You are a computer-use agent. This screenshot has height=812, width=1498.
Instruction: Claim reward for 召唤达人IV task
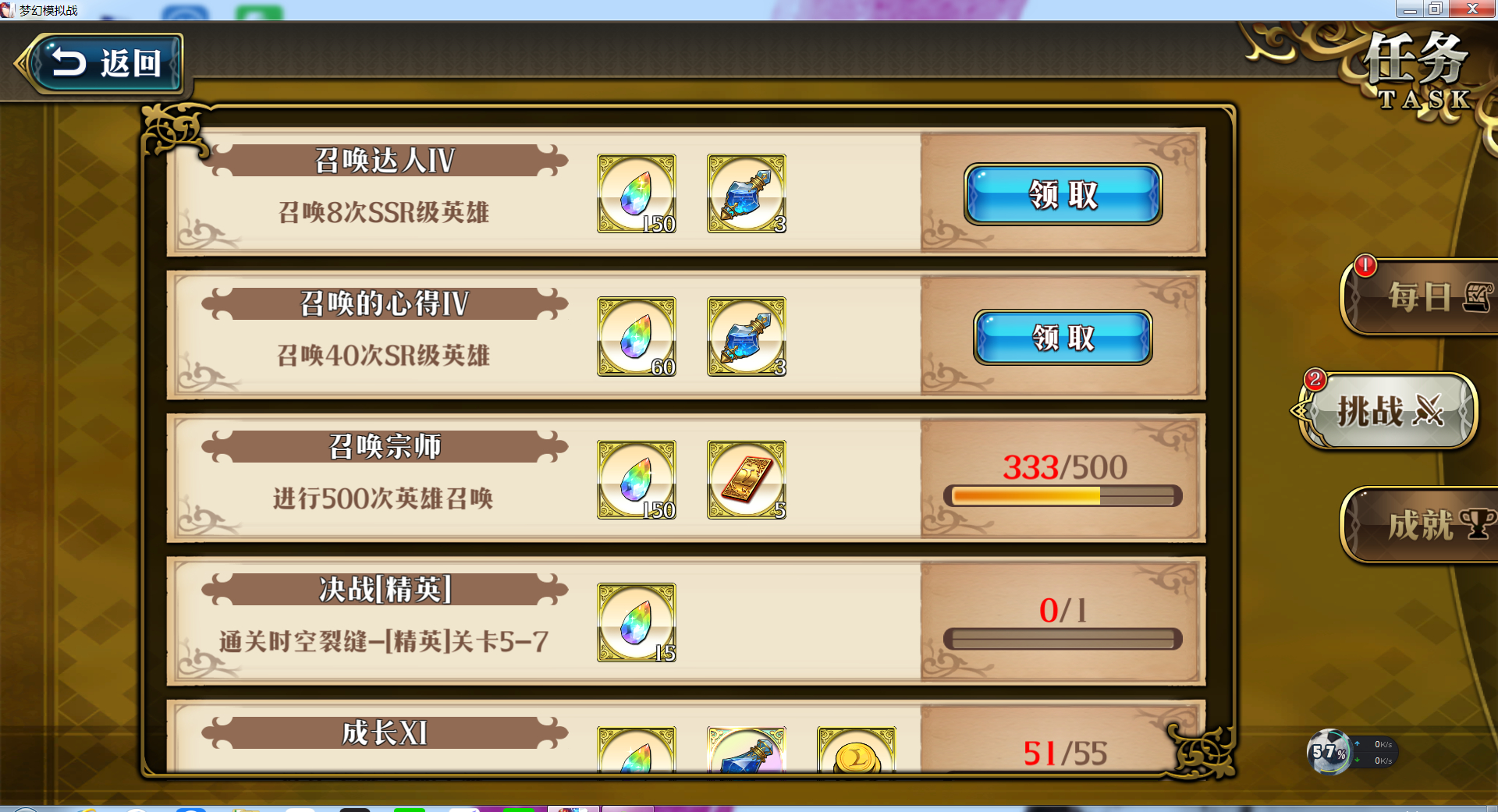pos(1063,194)
